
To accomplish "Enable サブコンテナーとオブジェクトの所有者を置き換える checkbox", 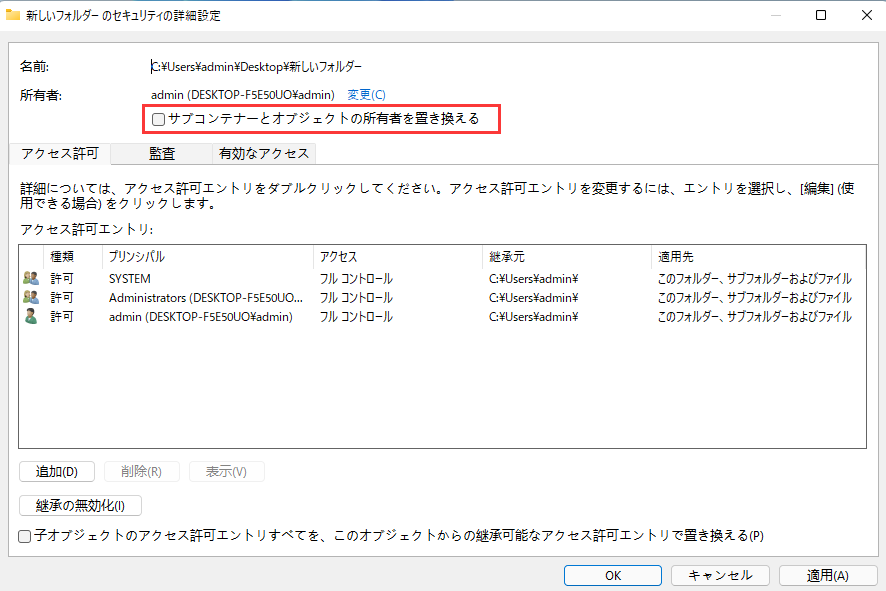I will (x=158, y=119).
